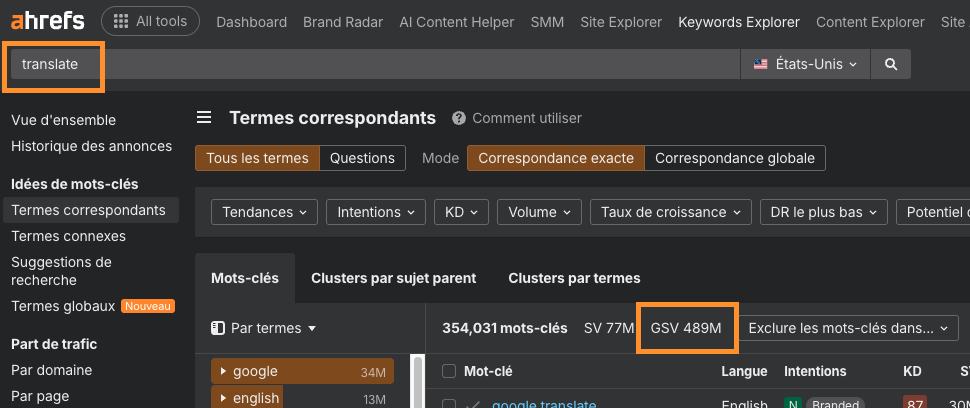
Task: Open DR le plus bas filter
Action: (824, 212)
